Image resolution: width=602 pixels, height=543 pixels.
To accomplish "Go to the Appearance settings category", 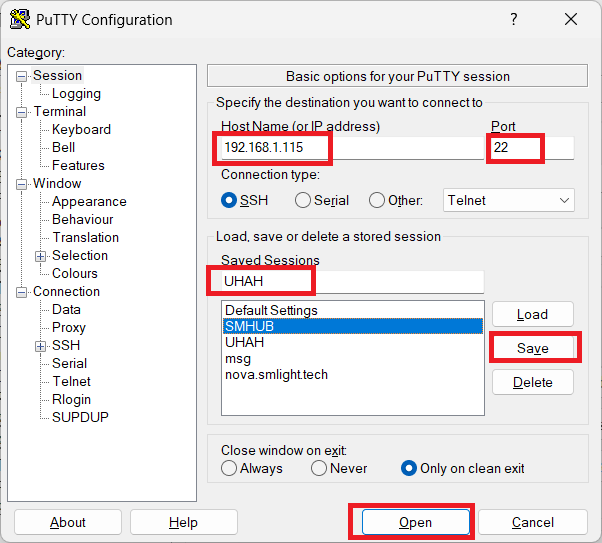I will 89,202.
